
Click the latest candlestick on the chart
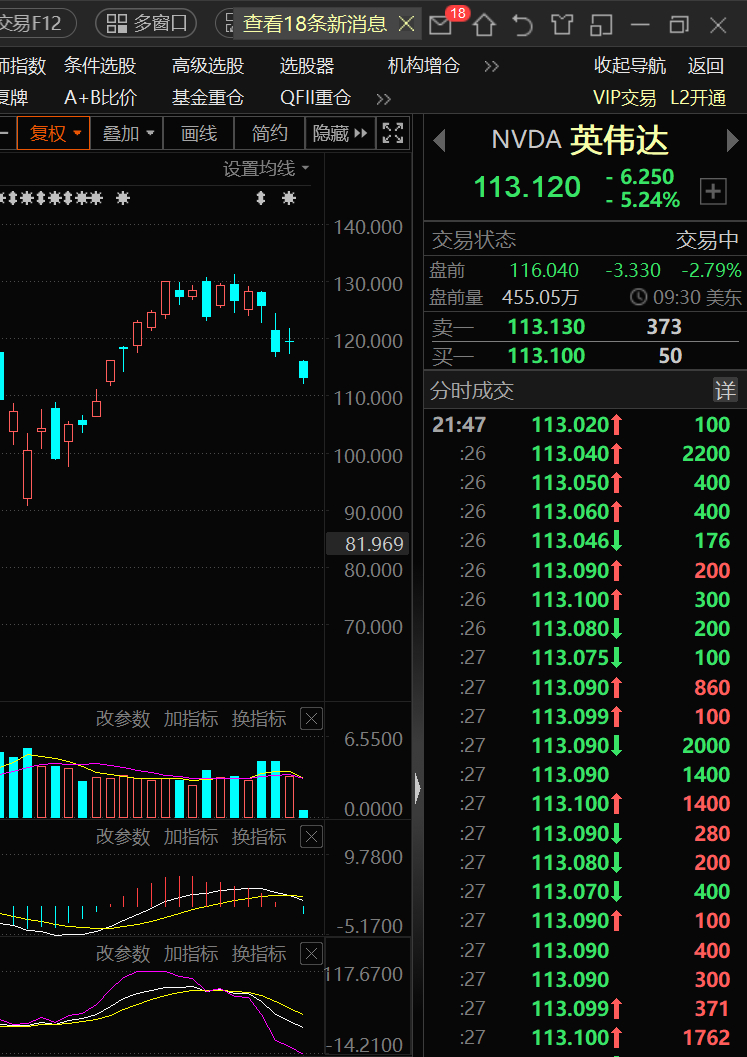(303, 371)
